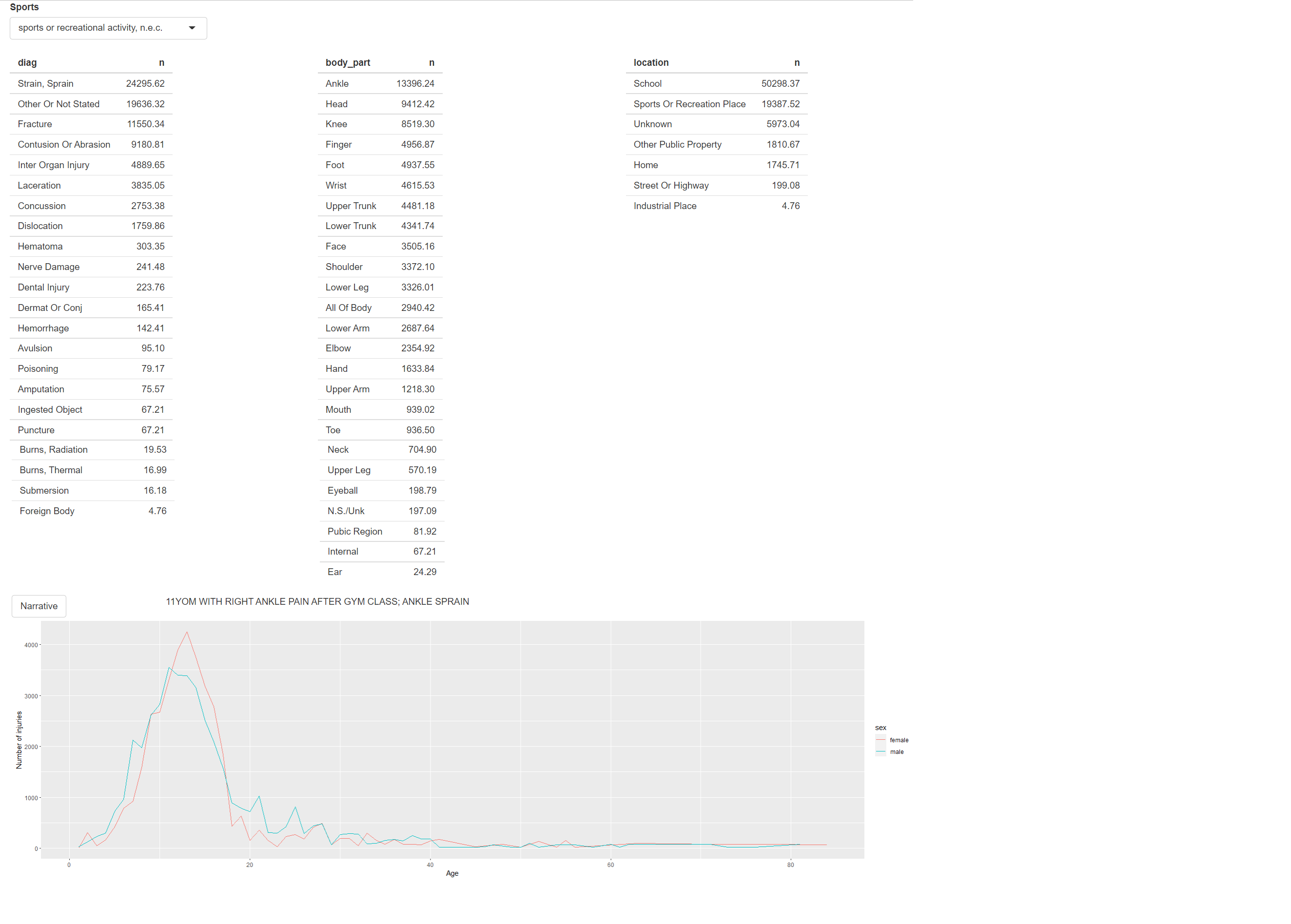Screen dimensions: 1291x924
Task: Click the 'Head' body part cell
Action: pyautogui.click(x=336, y=104)
